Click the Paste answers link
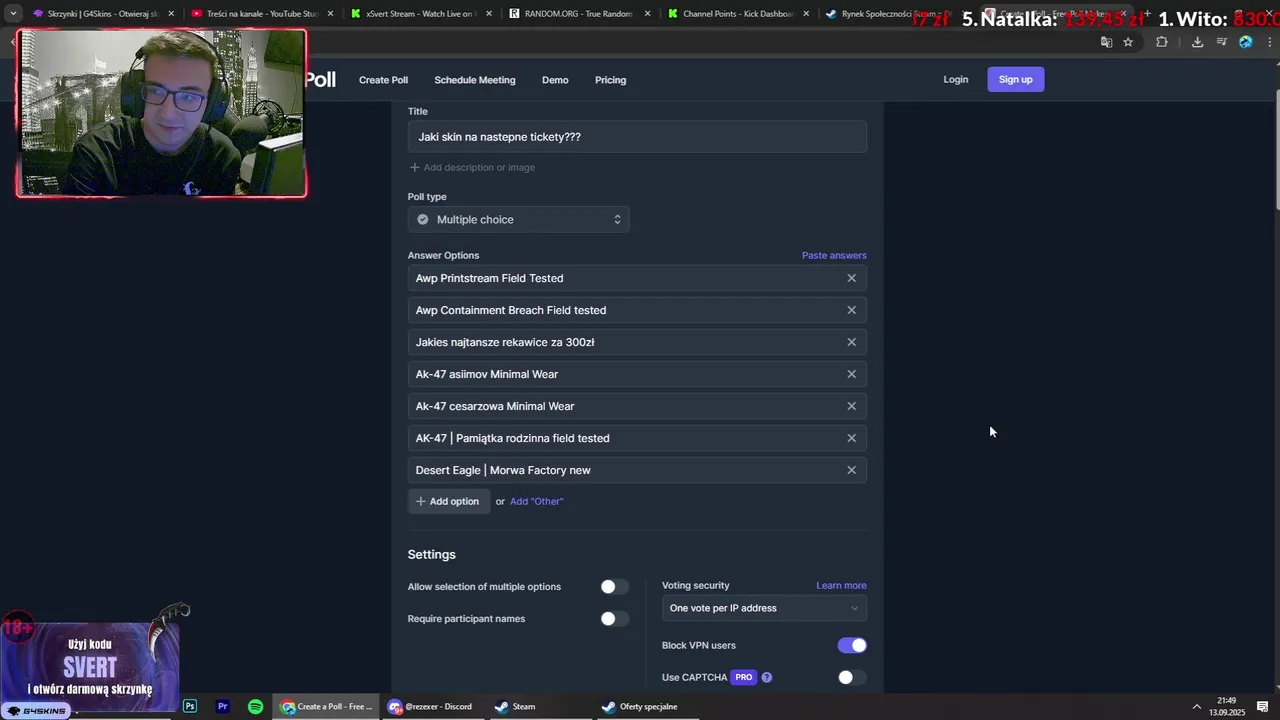 coord(834,255)
